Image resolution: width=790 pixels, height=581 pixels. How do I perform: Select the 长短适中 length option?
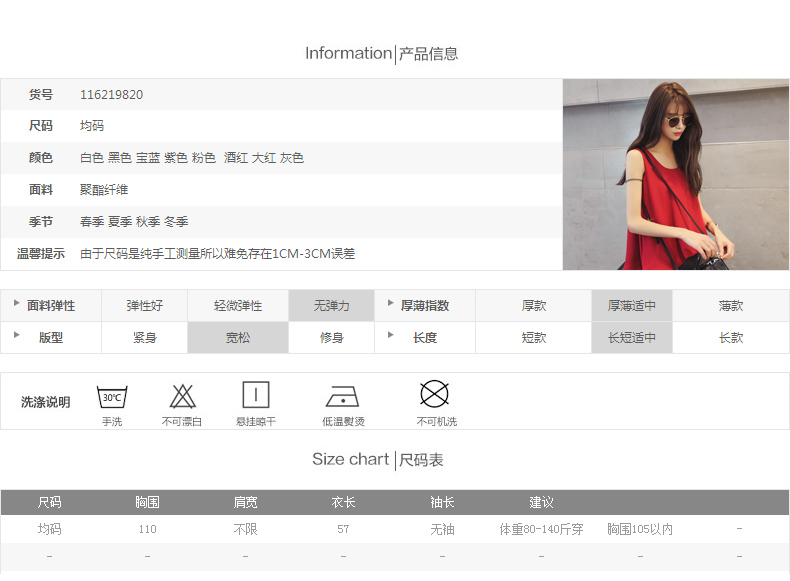pyautogui.click(x=631, y=338)
